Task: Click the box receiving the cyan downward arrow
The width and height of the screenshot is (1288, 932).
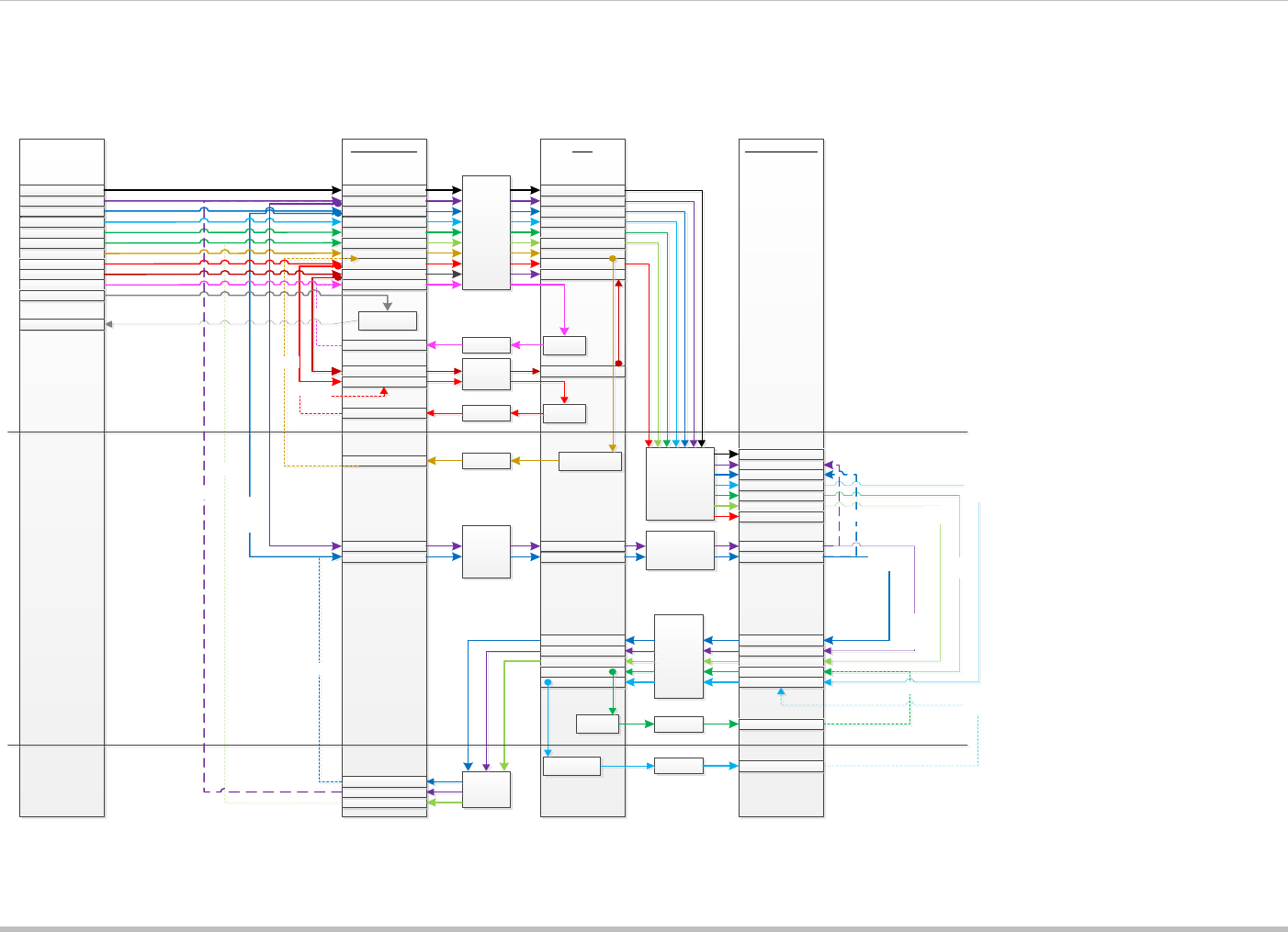Action: pos(571,766)
